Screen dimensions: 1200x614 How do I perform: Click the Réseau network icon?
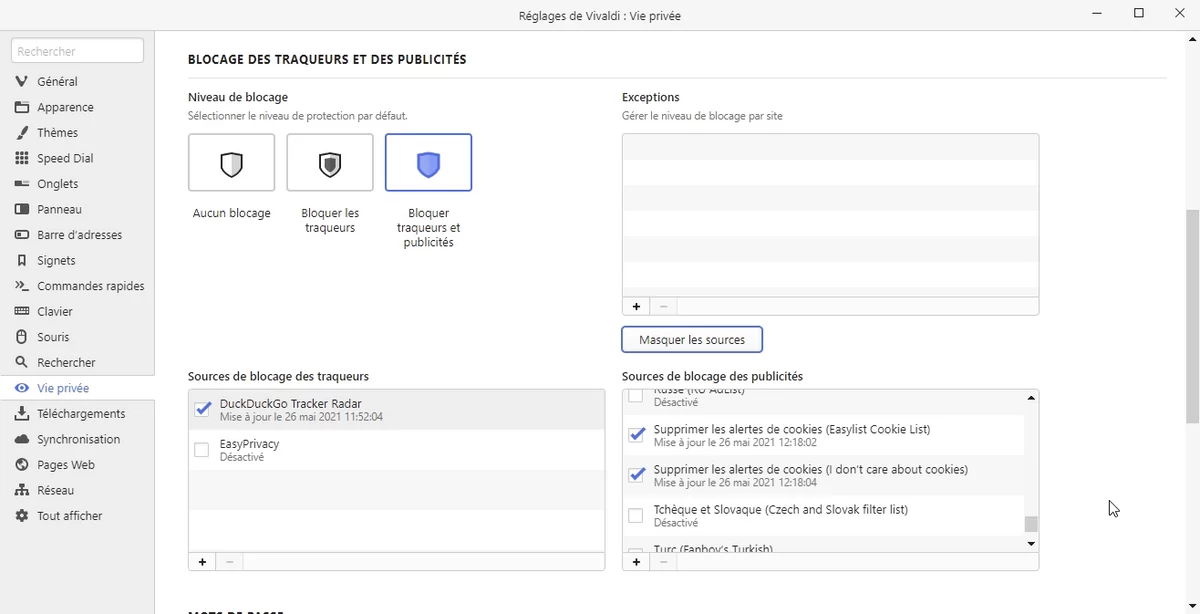coord(22,490)
